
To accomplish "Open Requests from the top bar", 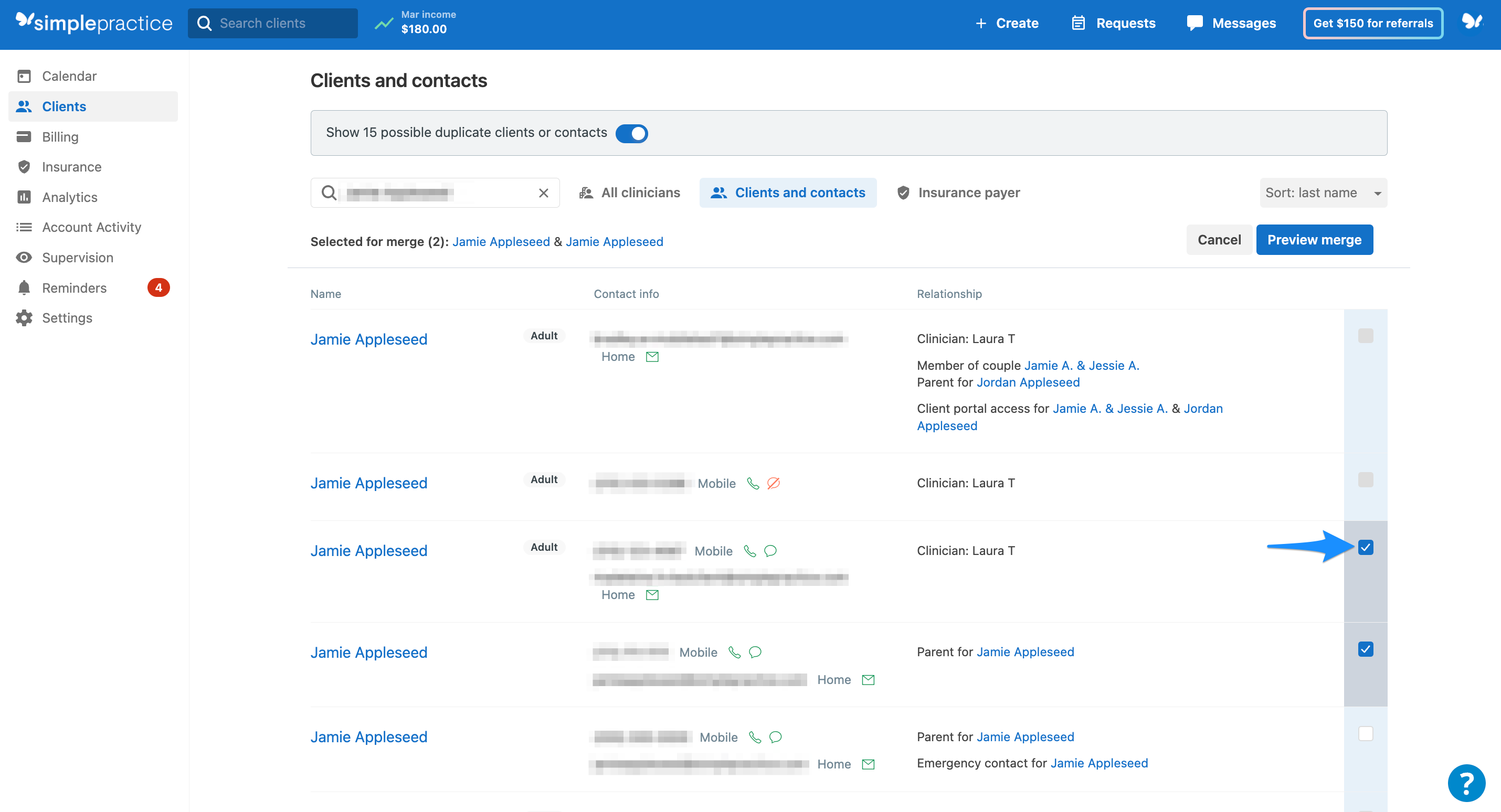I will pos(1125,23).
